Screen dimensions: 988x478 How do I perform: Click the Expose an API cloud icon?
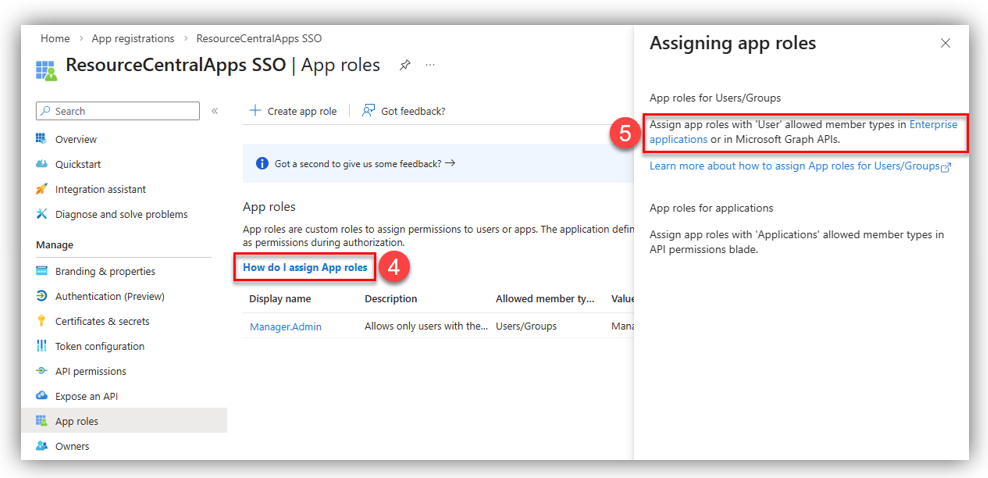[x=42, y=396]
